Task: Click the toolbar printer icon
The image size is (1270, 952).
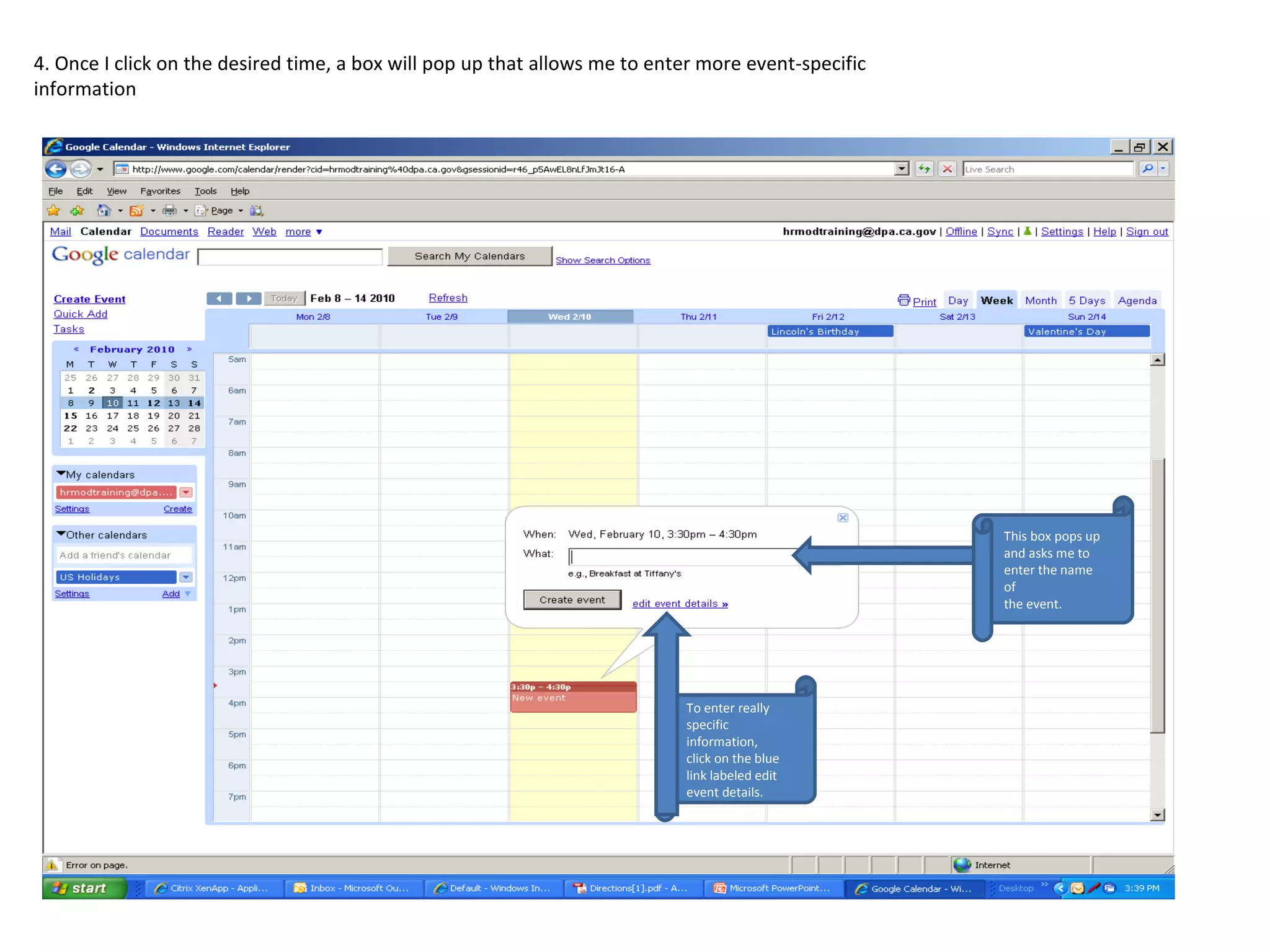Action: coord(169,211)
